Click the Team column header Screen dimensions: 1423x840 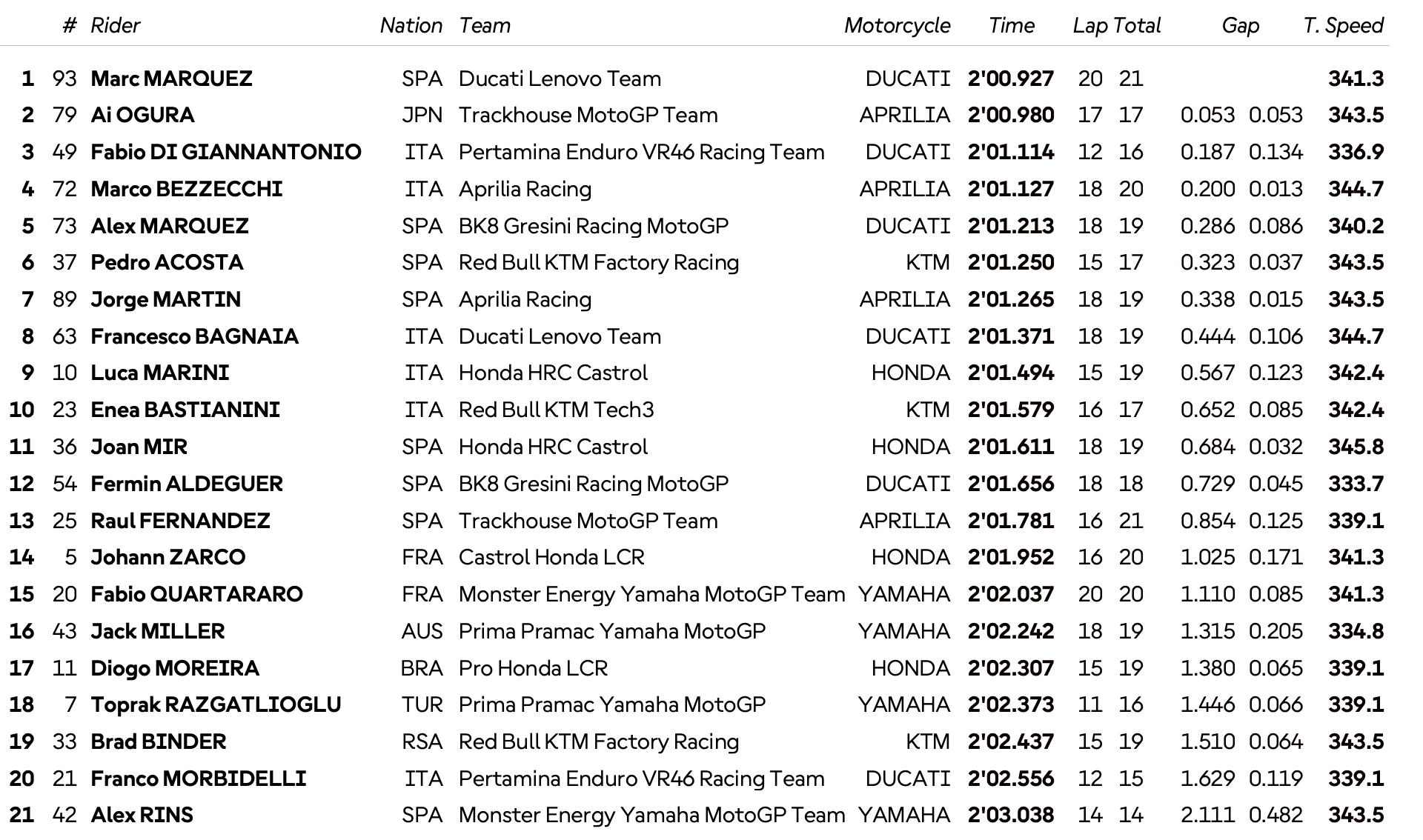[484, 26]
